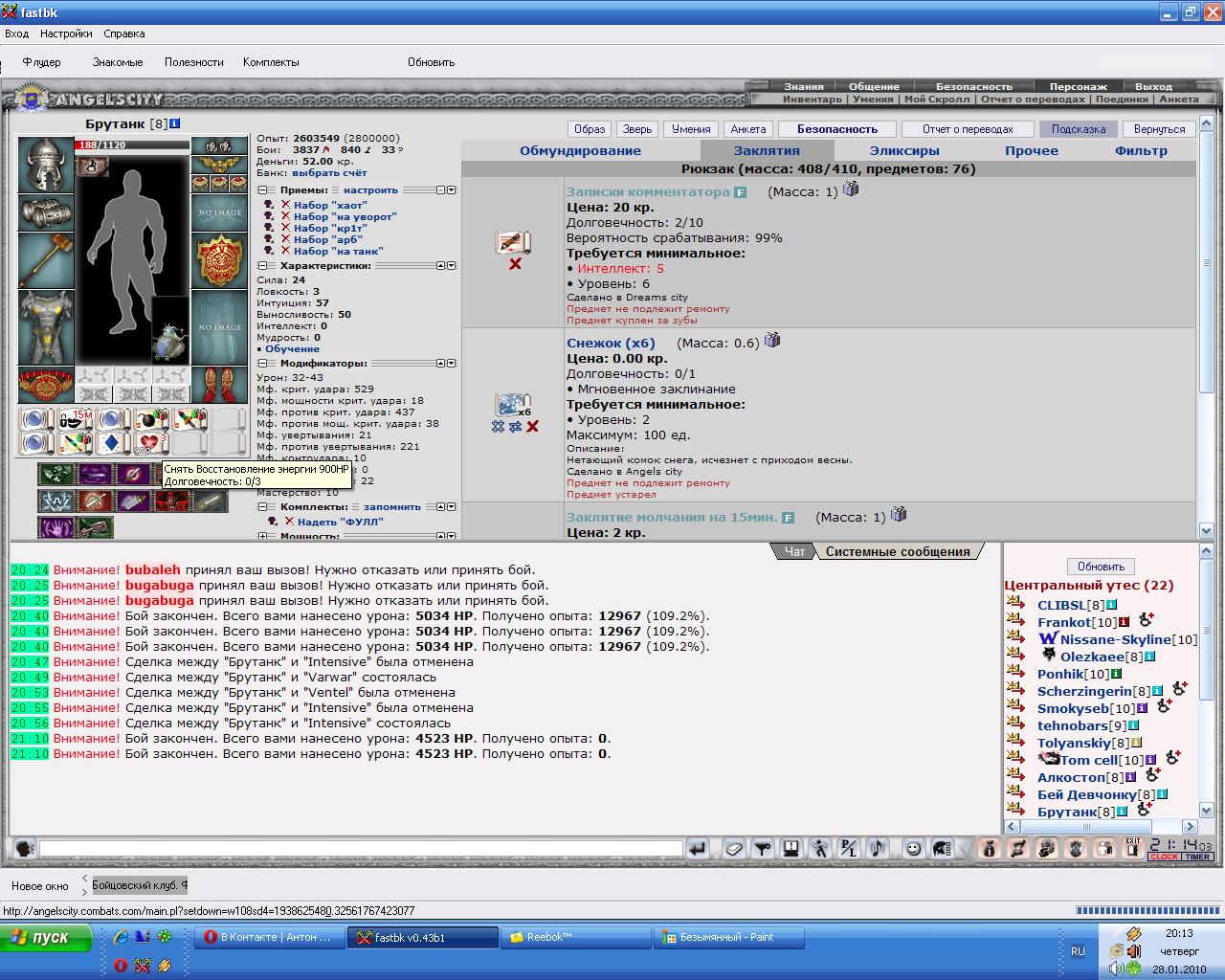
Task: Click the Обновить button above player list
Action: coord(1101,567)
